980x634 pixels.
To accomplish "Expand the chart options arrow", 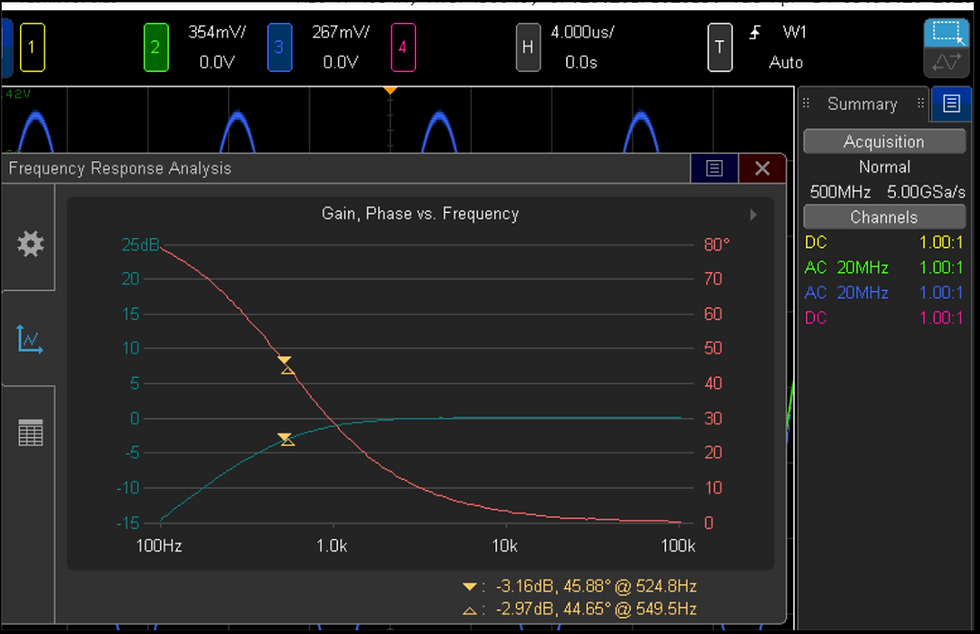I will [x=753, y=214].
